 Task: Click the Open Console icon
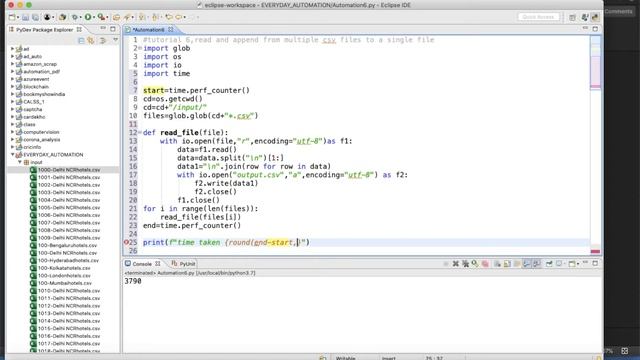[x=572, y=264]
